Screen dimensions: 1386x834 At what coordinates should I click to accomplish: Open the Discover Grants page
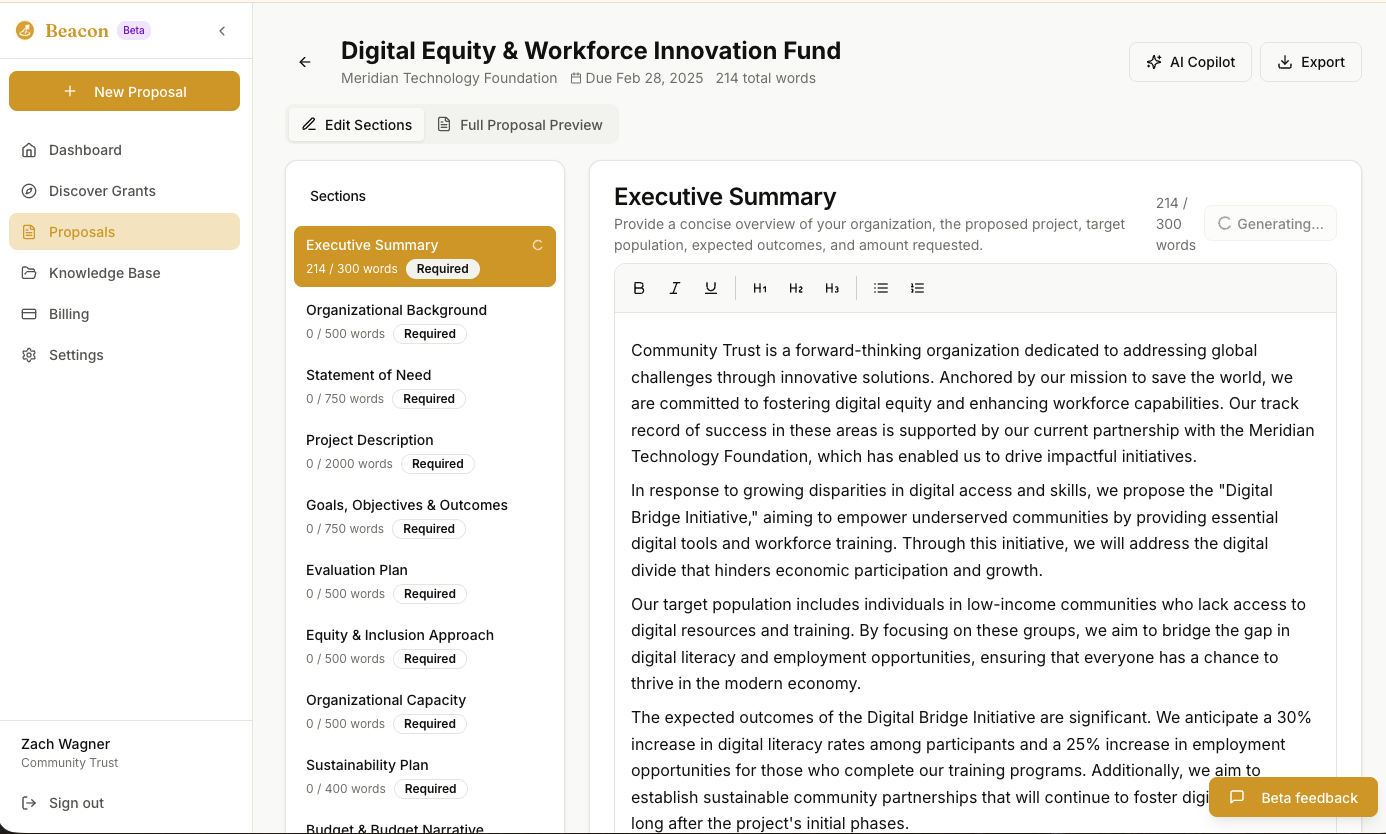pos(101,190)
